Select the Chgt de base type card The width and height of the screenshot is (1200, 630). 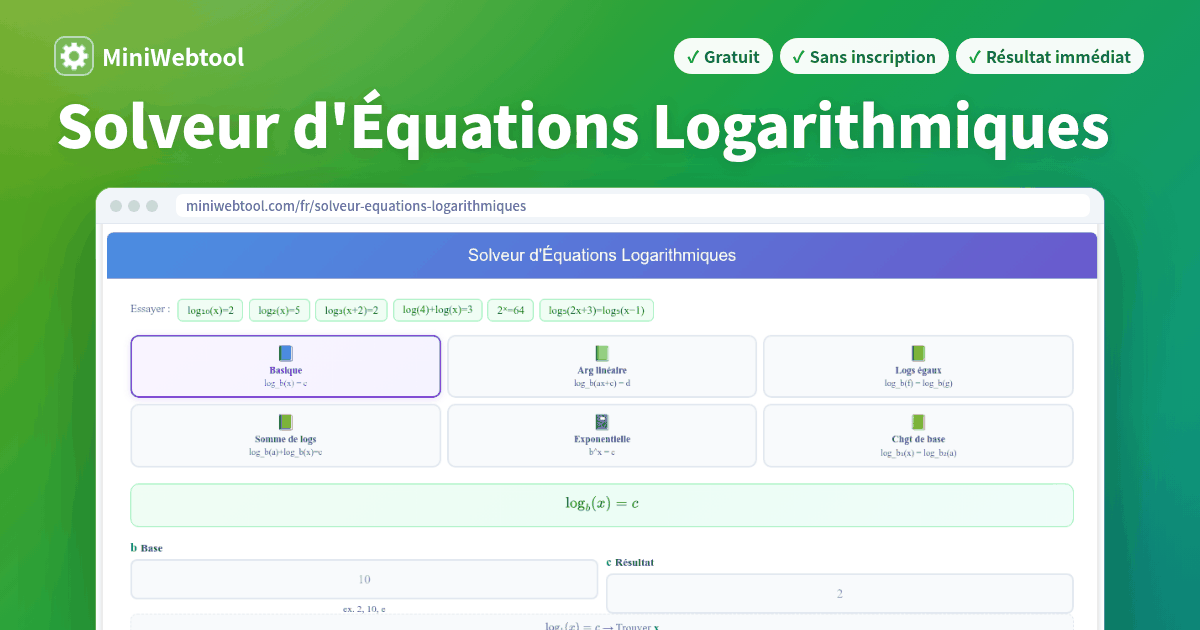(x=918, y=435)
